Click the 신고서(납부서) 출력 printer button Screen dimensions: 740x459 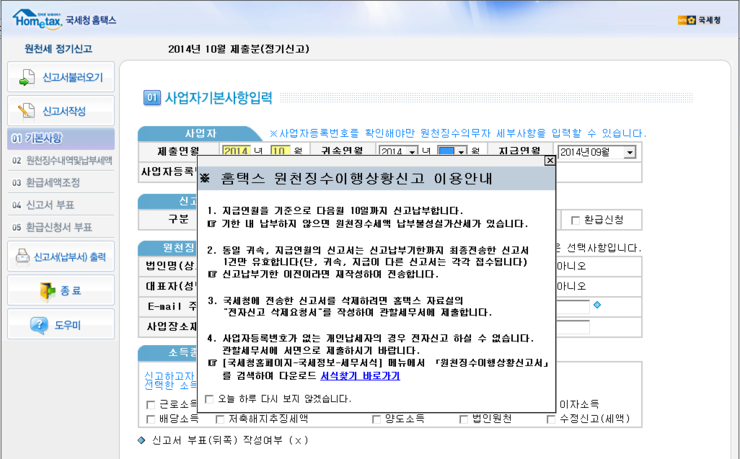pos(60,257)
